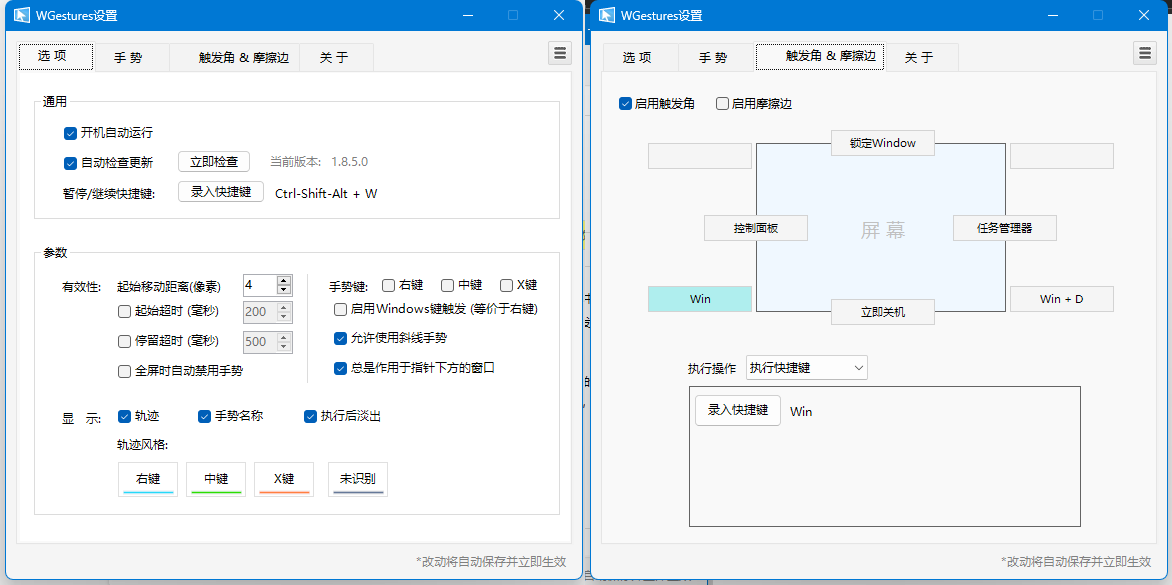Increase 起始移动距离 value with up arrow
The height and width of the screenshot is (585, 1172).
[284, 280]
